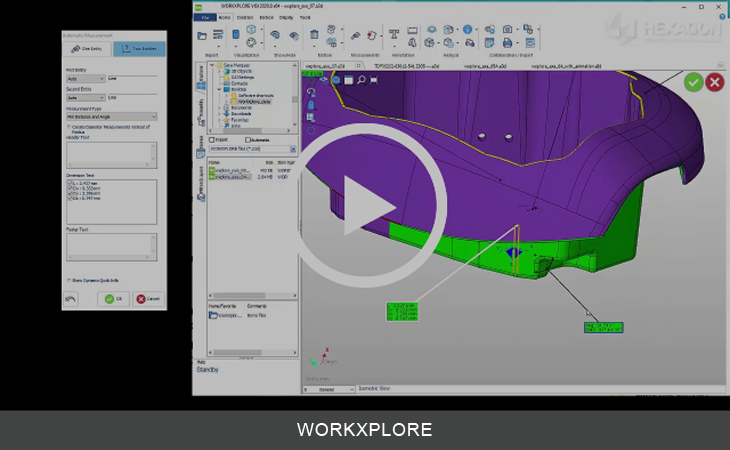Toggle the L dimension text checkbox
Image resolution: width=730 pixels, height=450 pixels.
[x=70, y=183]
